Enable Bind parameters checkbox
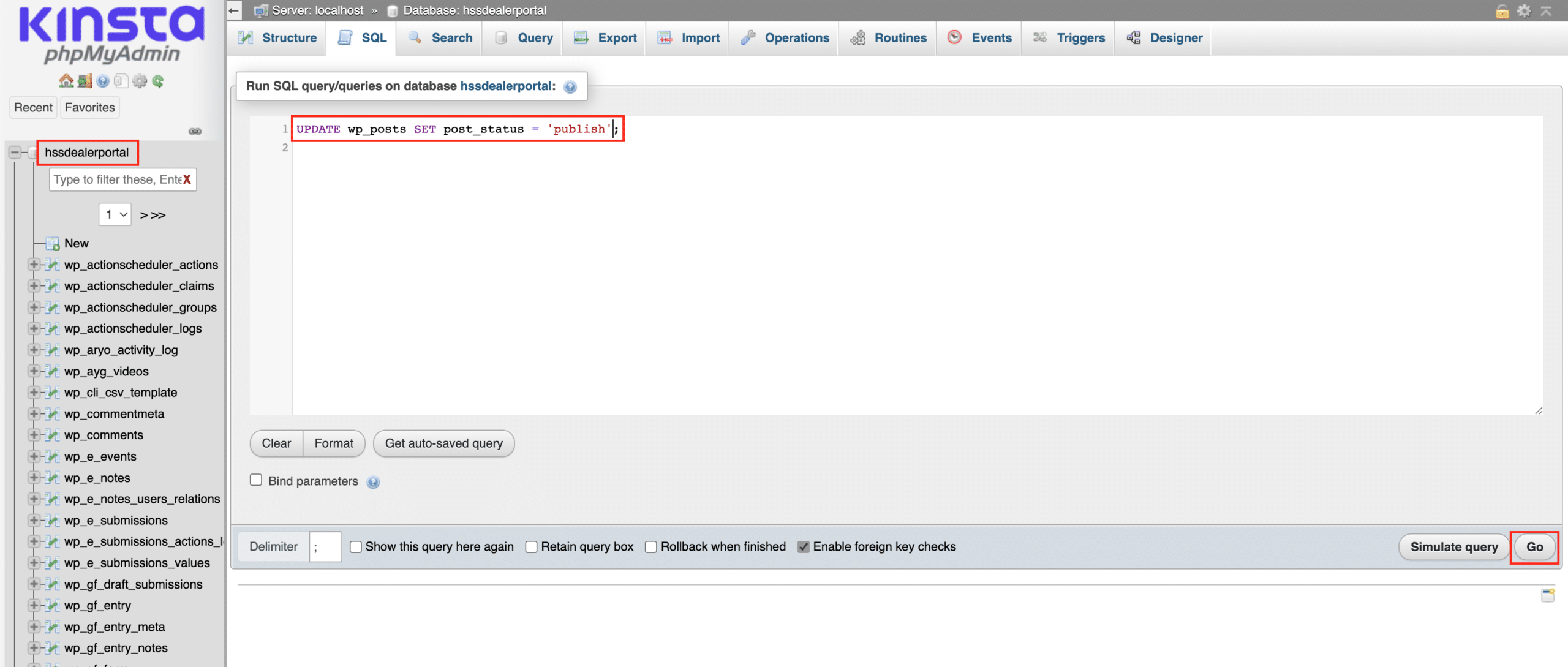 256,480
